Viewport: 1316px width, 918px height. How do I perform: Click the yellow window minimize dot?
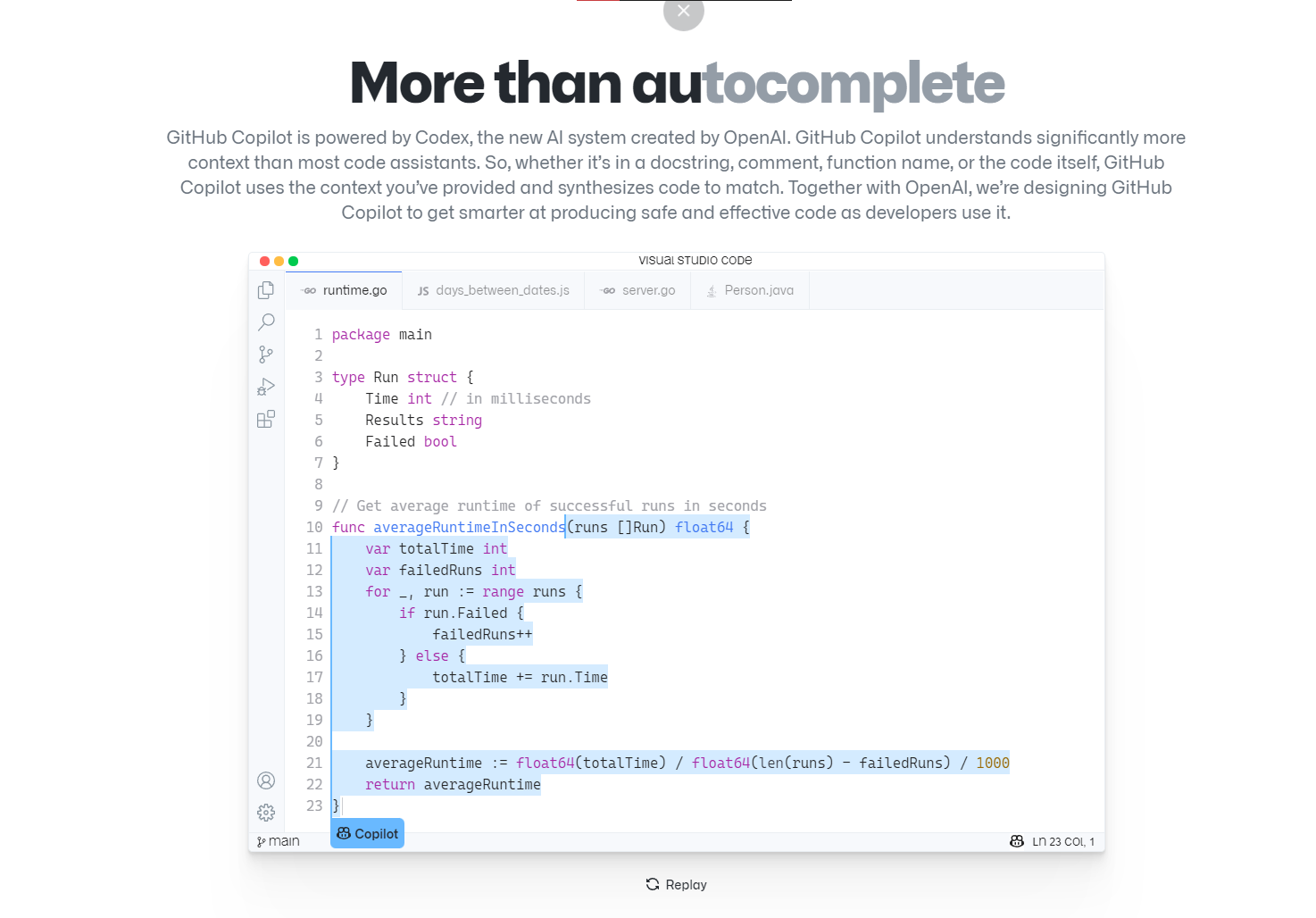tap(279, 261)
